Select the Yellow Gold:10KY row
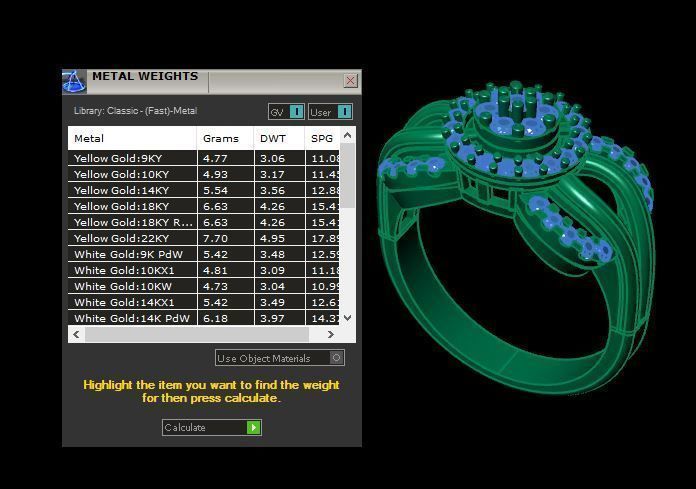The image size is (696, 489). pyautogui.click(x=204, y=174)
